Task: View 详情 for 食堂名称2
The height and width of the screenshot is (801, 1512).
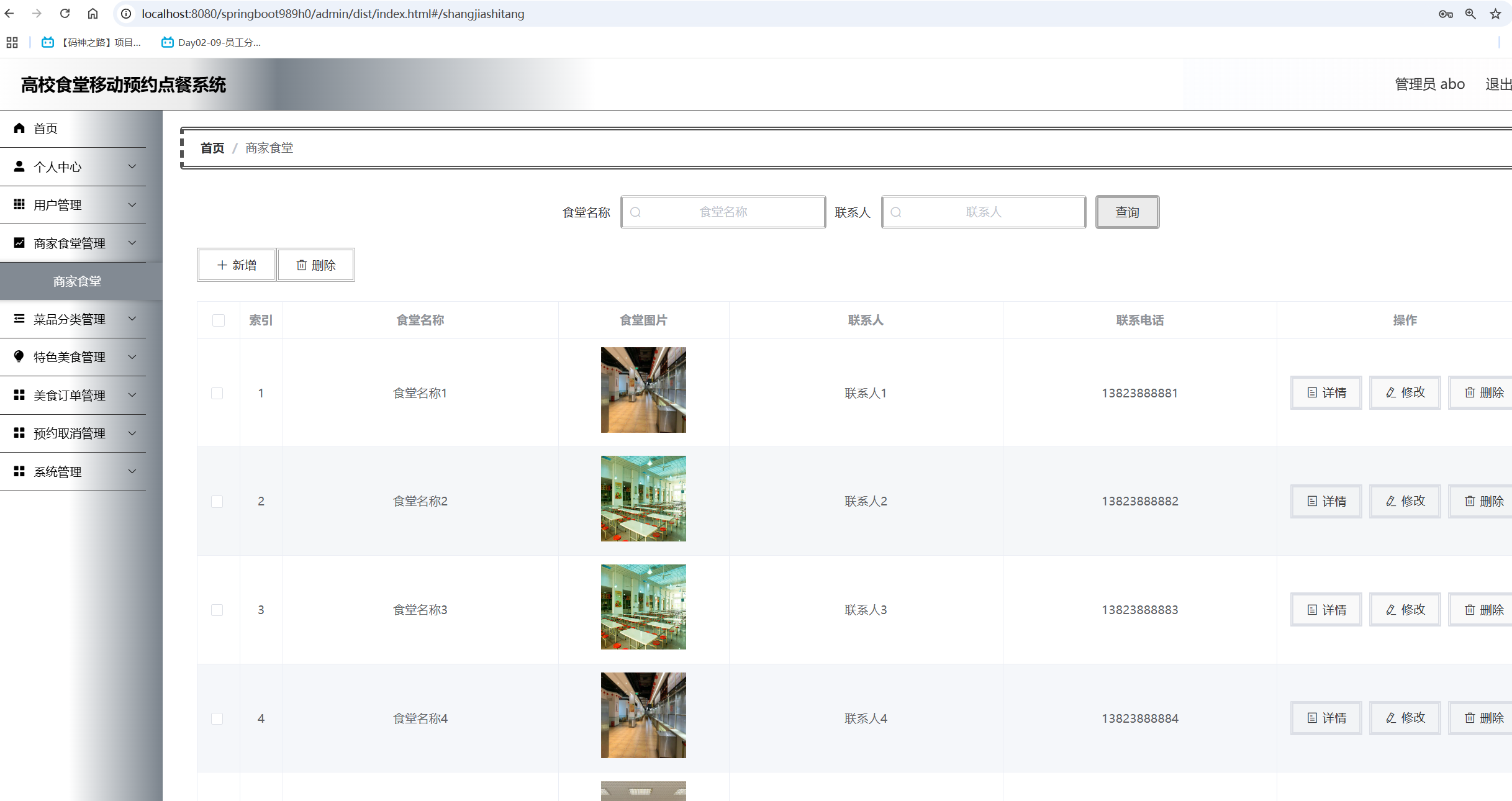Action: click(x=1326, y=501)
